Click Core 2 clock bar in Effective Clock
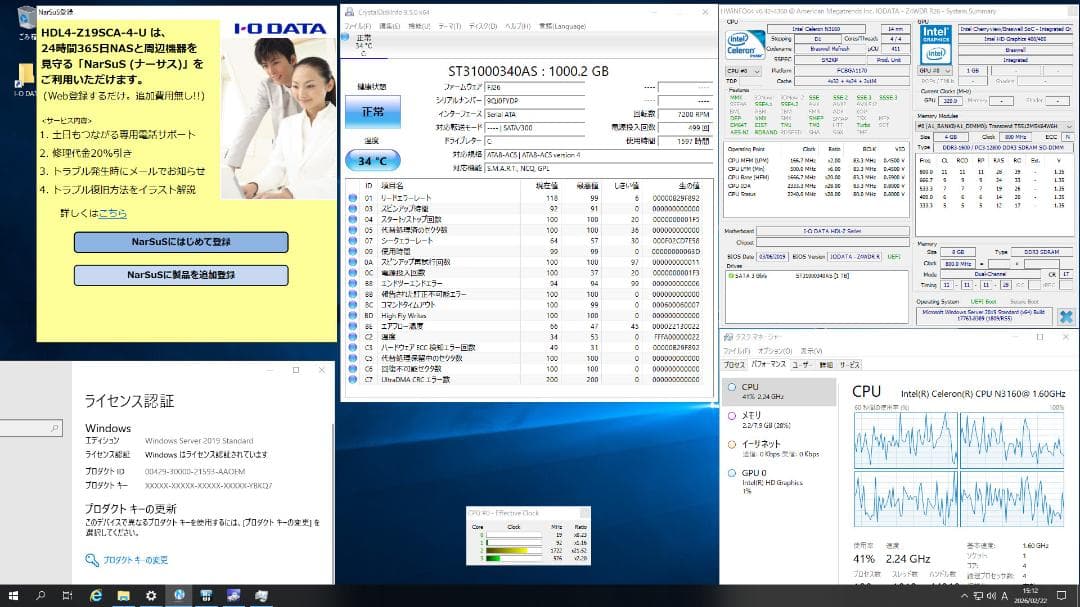 click(513, 551)
